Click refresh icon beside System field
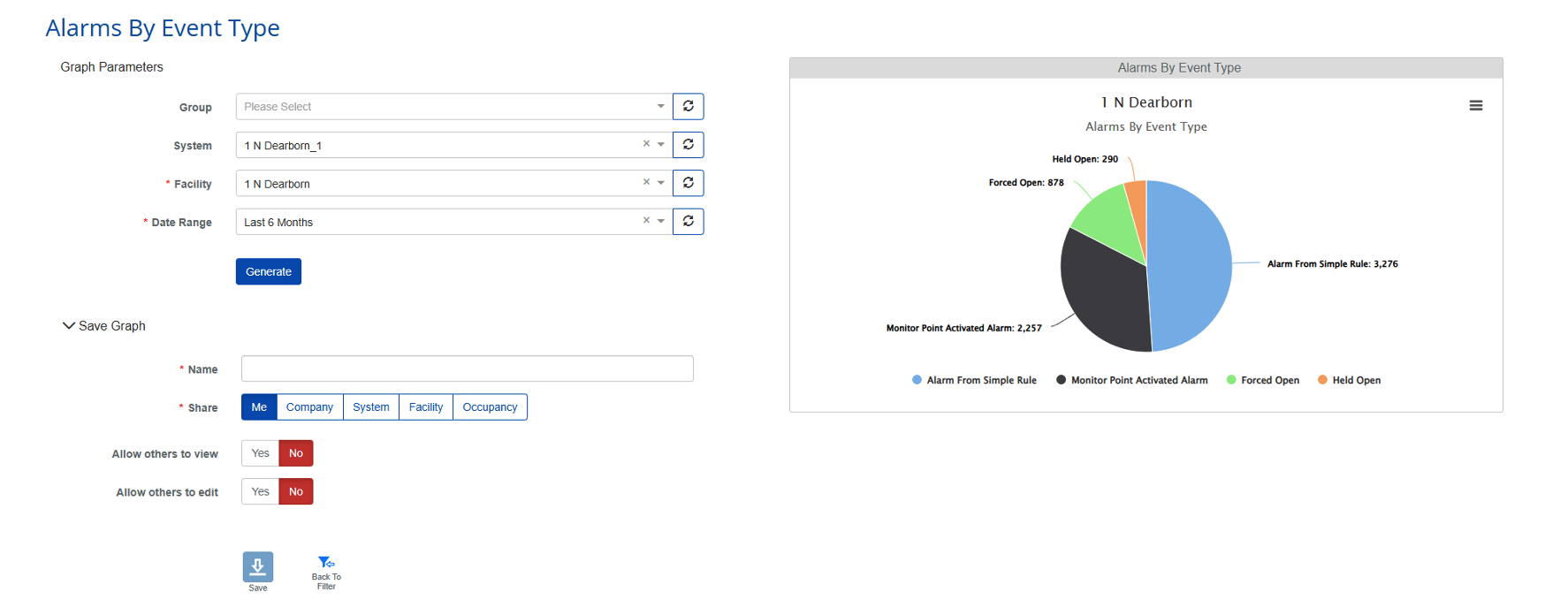1568x615 pixels. (688, 145)
